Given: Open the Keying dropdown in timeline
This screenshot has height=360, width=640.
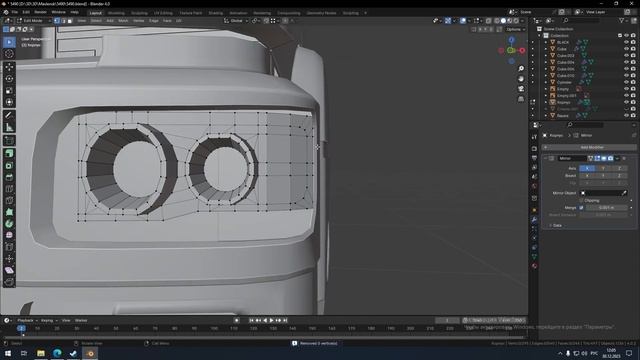Looking at the screenshot, I should 49,320.
